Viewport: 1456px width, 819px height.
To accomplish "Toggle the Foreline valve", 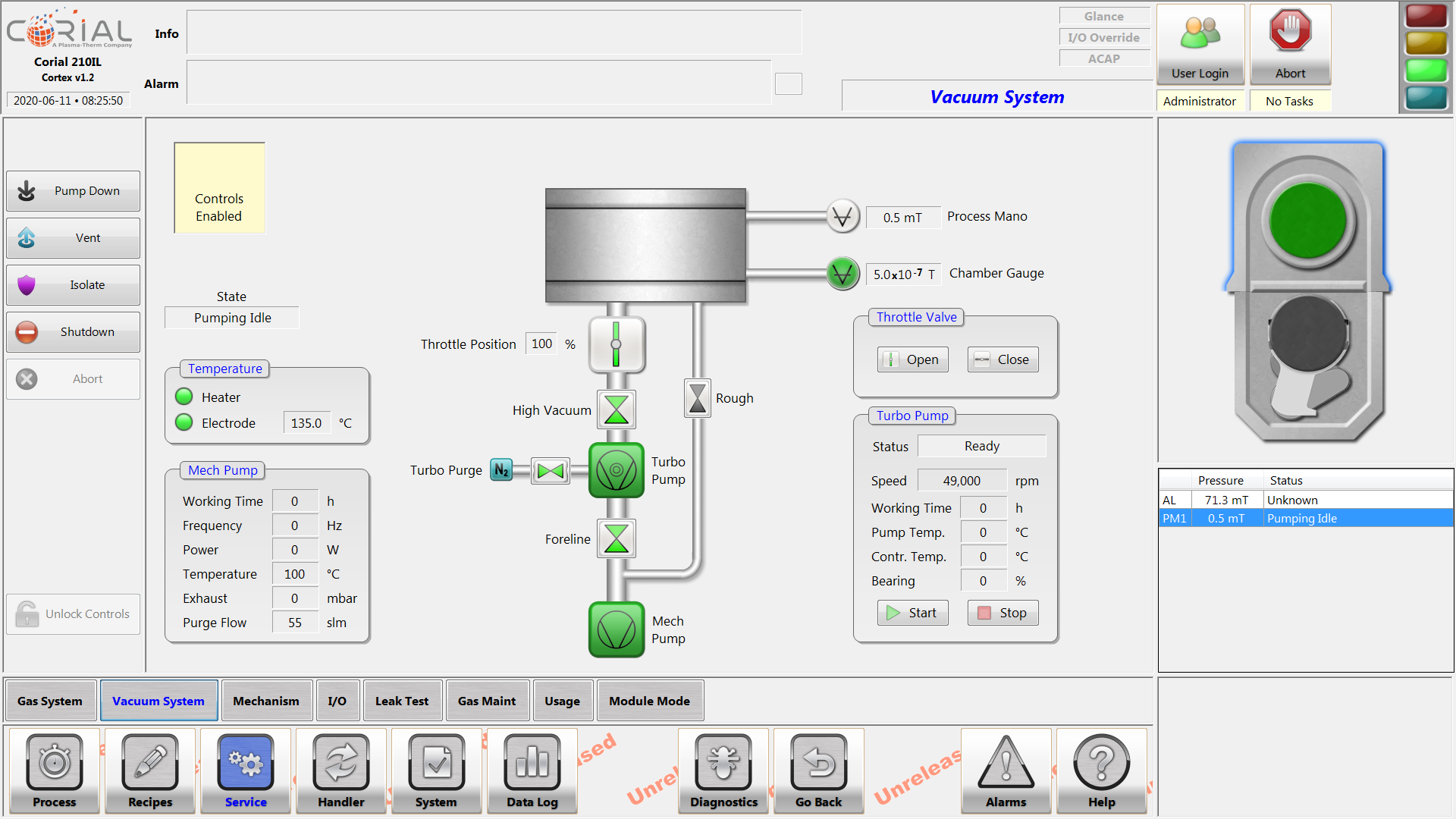I will point(617,538).
